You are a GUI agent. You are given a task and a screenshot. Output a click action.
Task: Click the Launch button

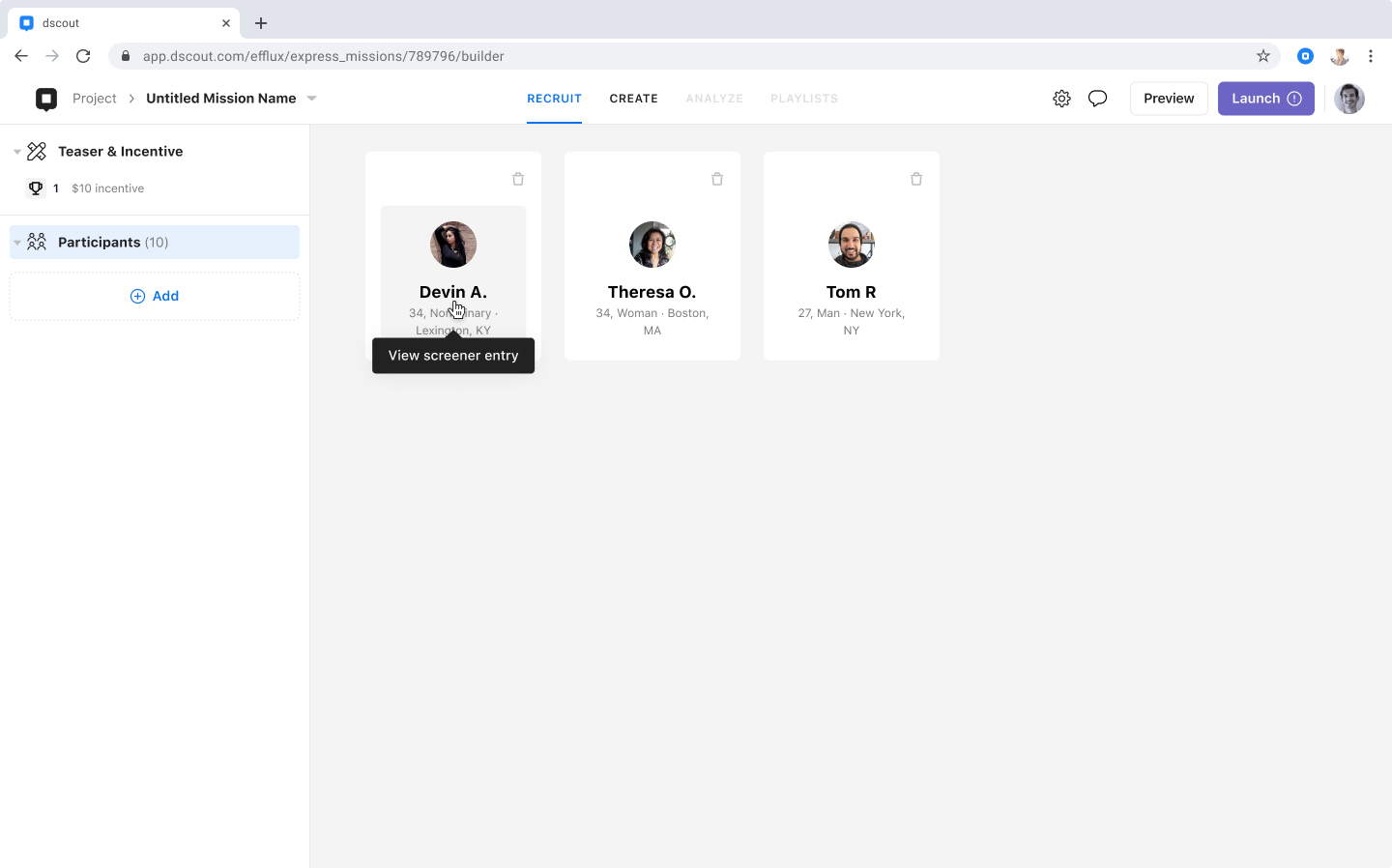point(1265,99)
